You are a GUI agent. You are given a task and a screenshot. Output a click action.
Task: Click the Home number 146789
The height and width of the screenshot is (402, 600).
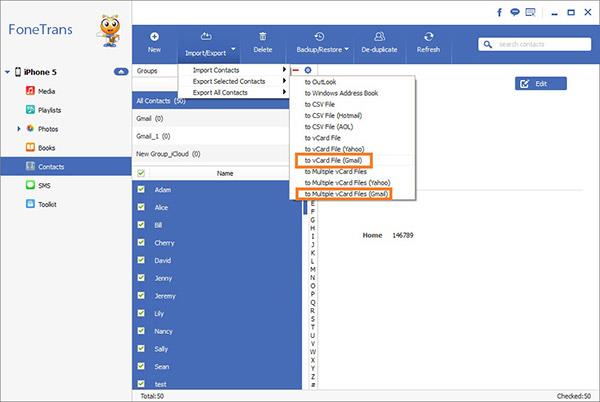coord(403,235)
